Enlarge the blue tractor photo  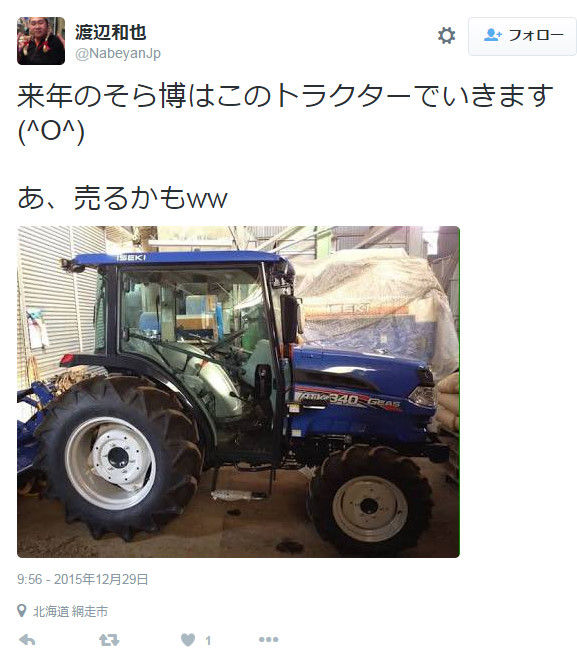(238, 392)
